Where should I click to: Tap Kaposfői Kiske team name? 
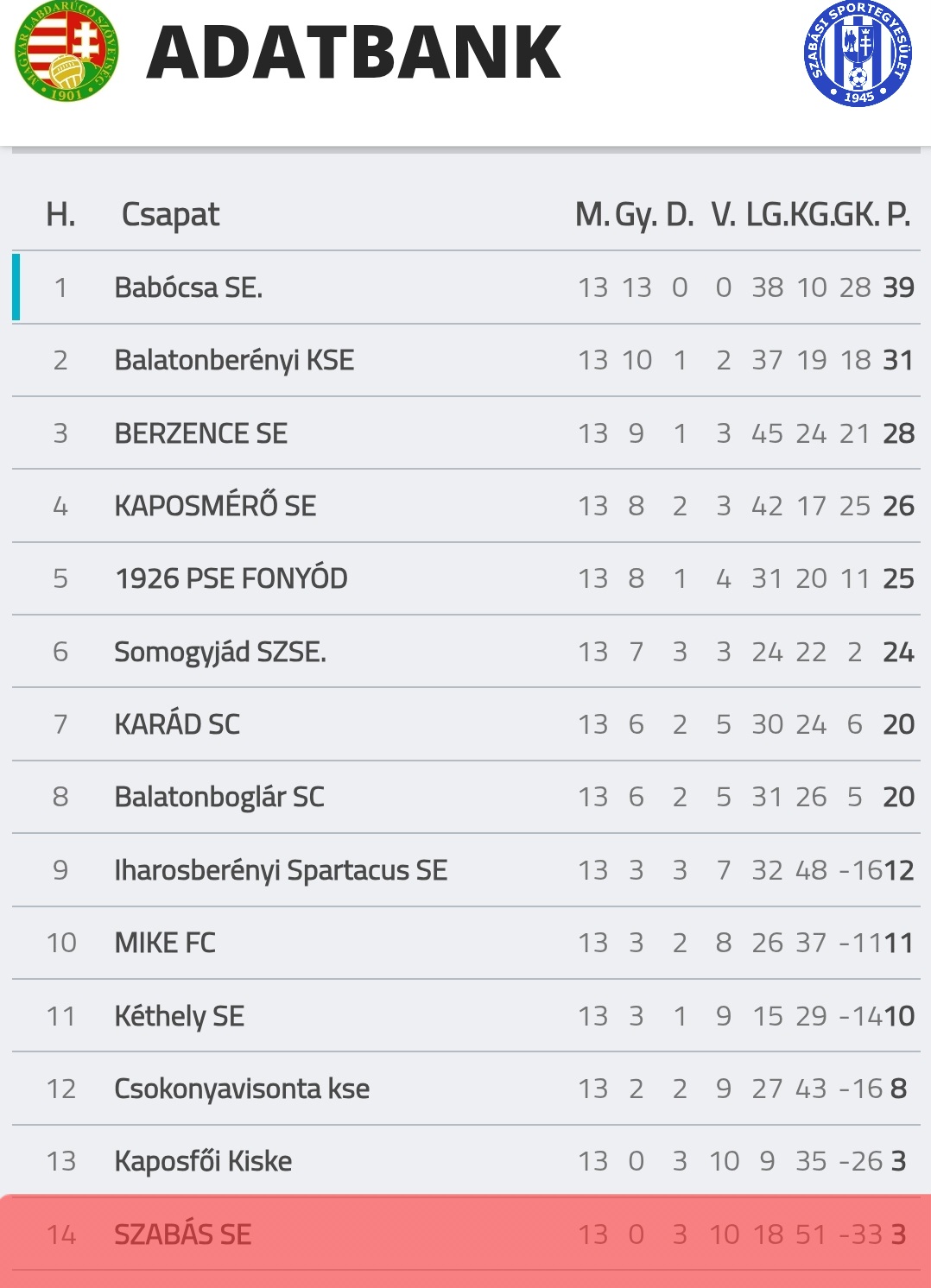point(203,1161)
